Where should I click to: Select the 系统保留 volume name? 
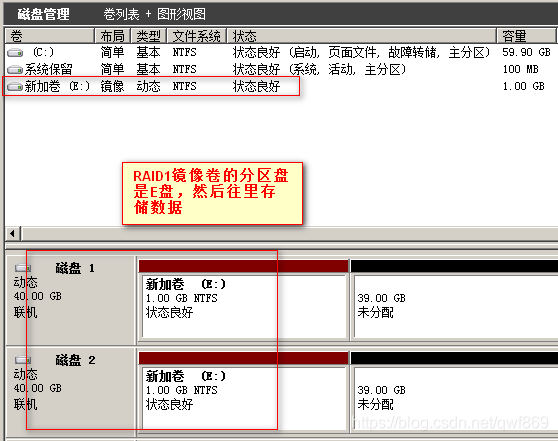pyautogui.click(x=48, y=69)
